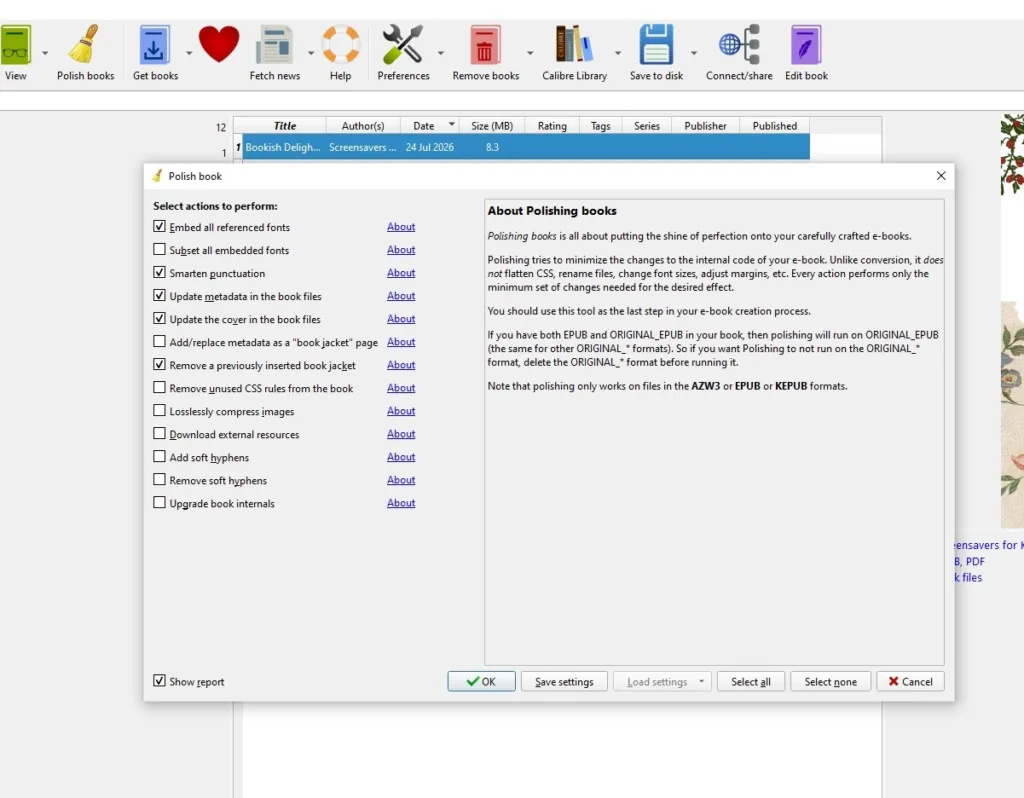Confirm polishing with the OK button
Viewport: 1024px width, 798px height.
(481, 681)
